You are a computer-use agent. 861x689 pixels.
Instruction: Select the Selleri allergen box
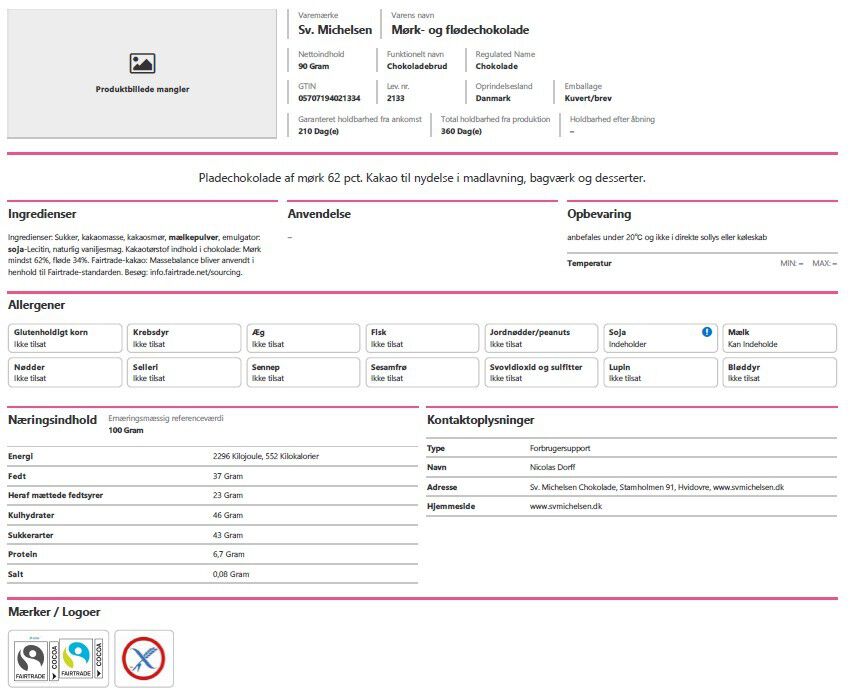point(184,373)
